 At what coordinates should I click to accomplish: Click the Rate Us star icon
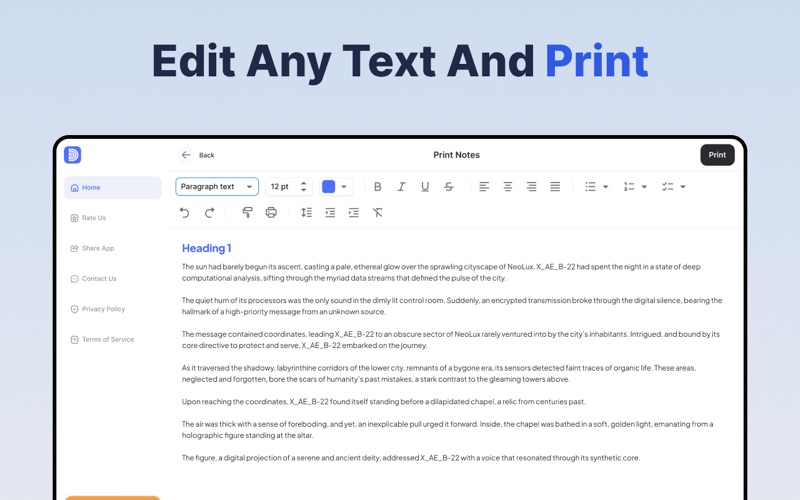[x=74, y=218]
